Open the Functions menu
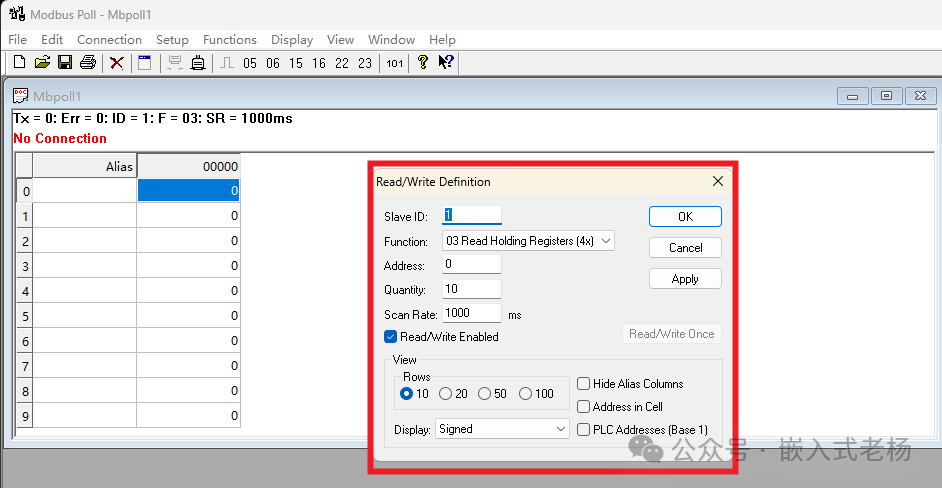 [x=229, y=40]
